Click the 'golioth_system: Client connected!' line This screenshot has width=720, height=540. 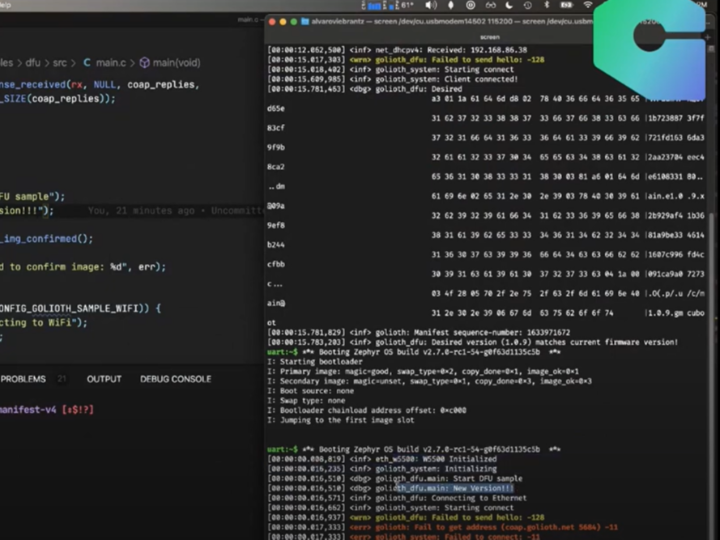pyautogui.click(x=393, y=79)
